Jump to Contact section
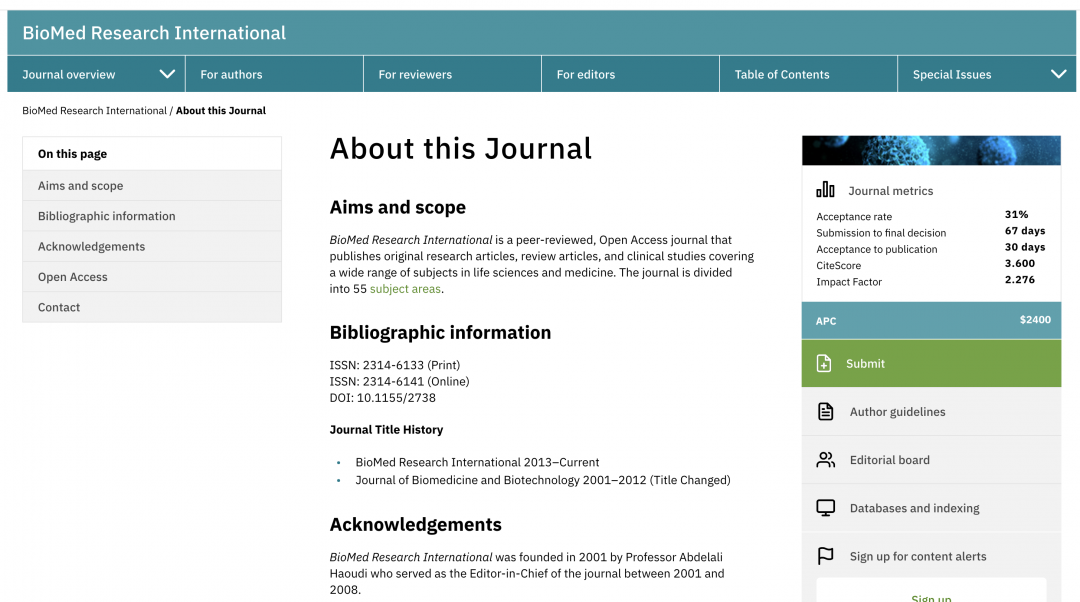The height and width of the screenshot is (602, 1080). point(152,307)
